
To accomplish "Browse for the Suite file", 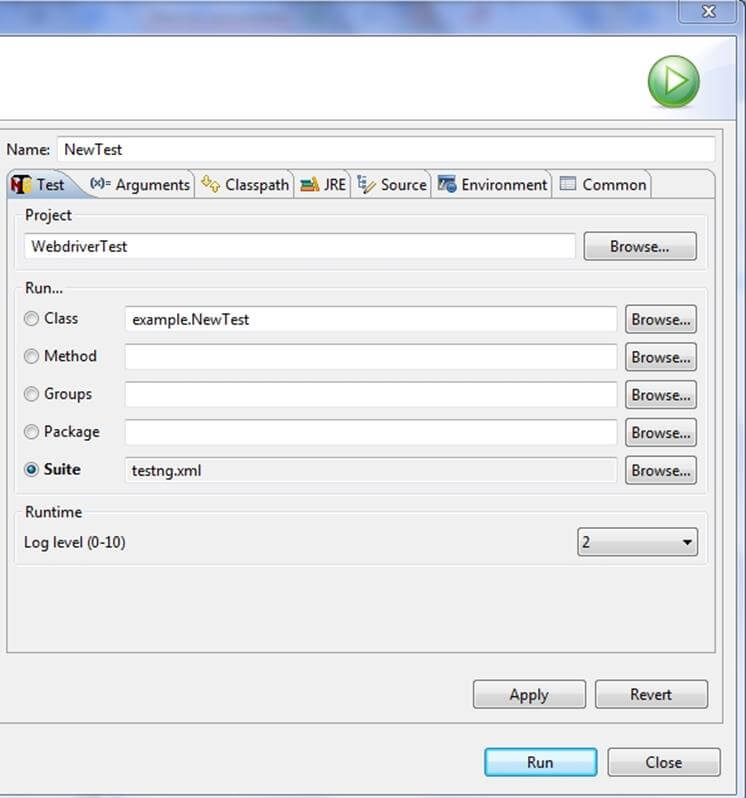I will (x=660, y=471).
